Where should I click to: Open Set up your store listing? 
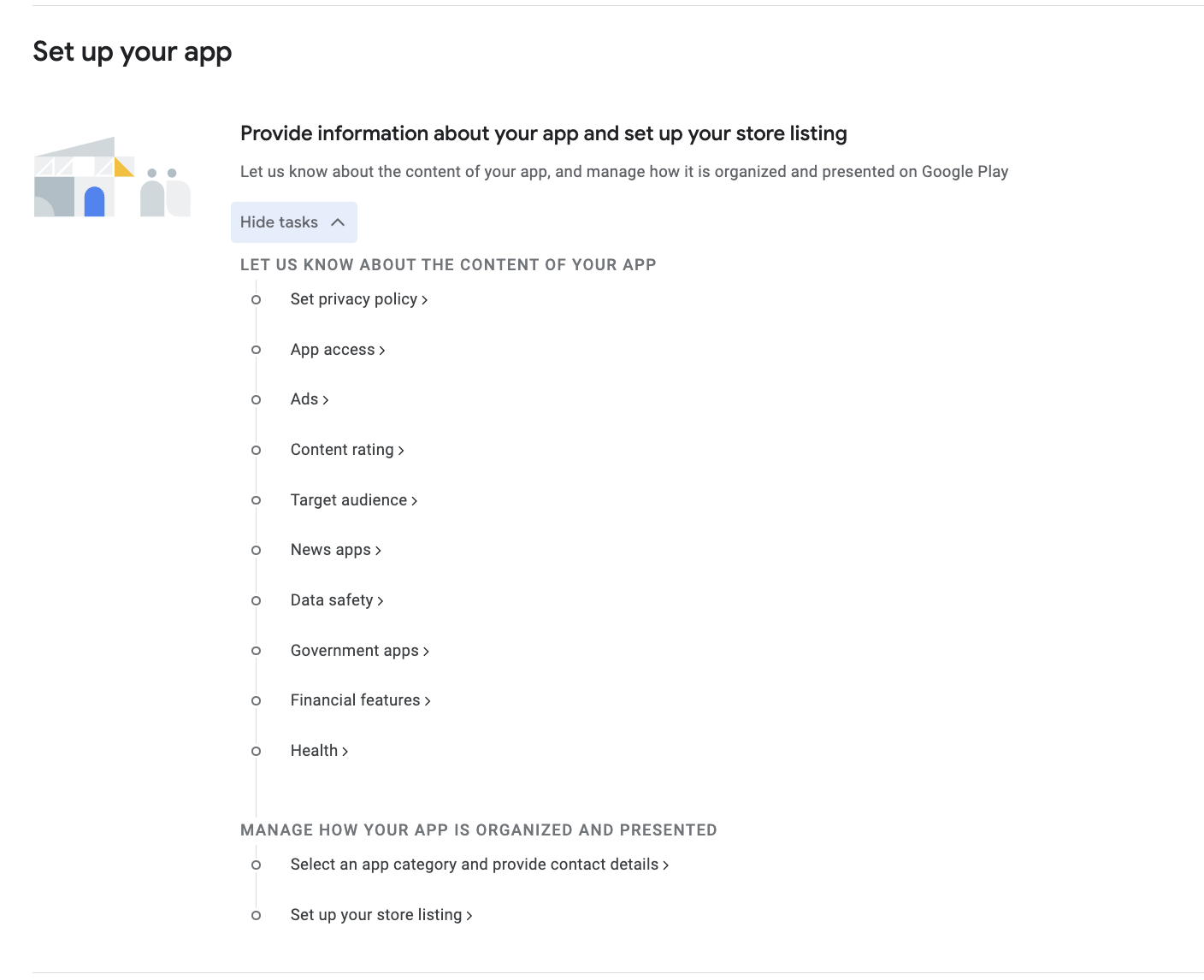376,915
